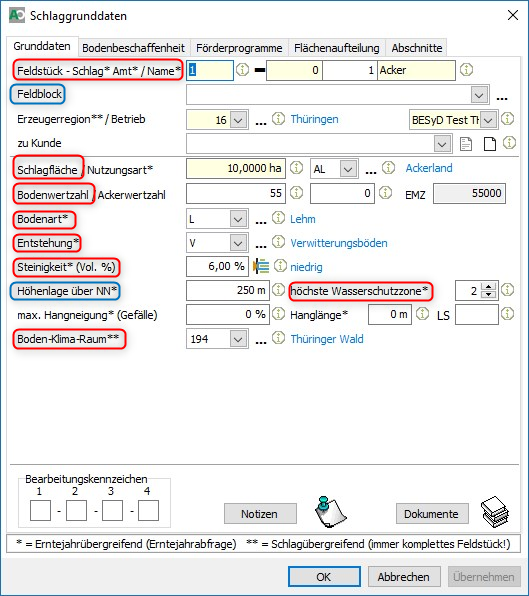Click Bearbeitungskennzeichen box labeled 4

[x=148, y=510]
